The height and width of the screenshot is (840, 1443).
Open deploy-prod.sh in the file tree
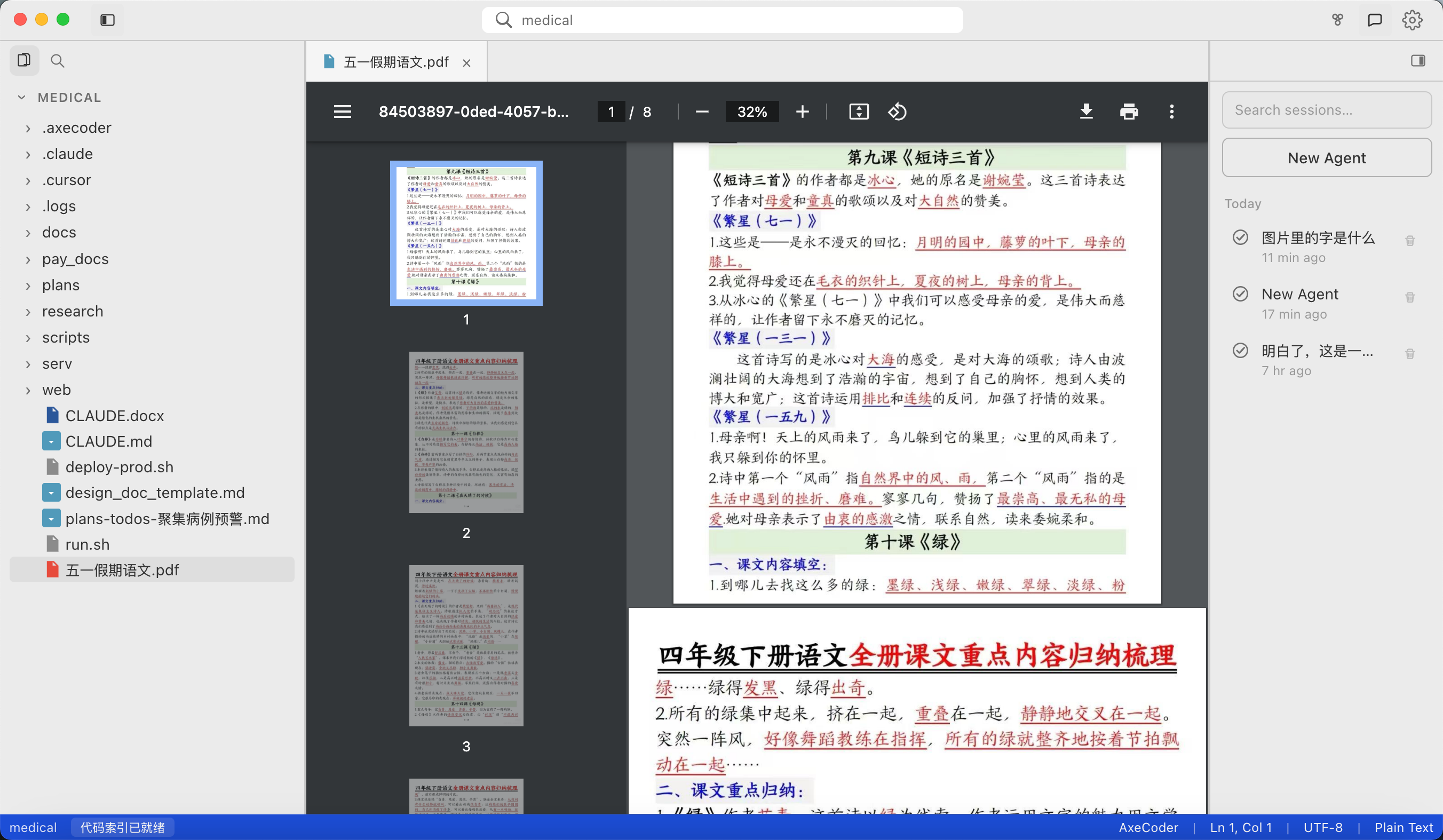[119, 467]
